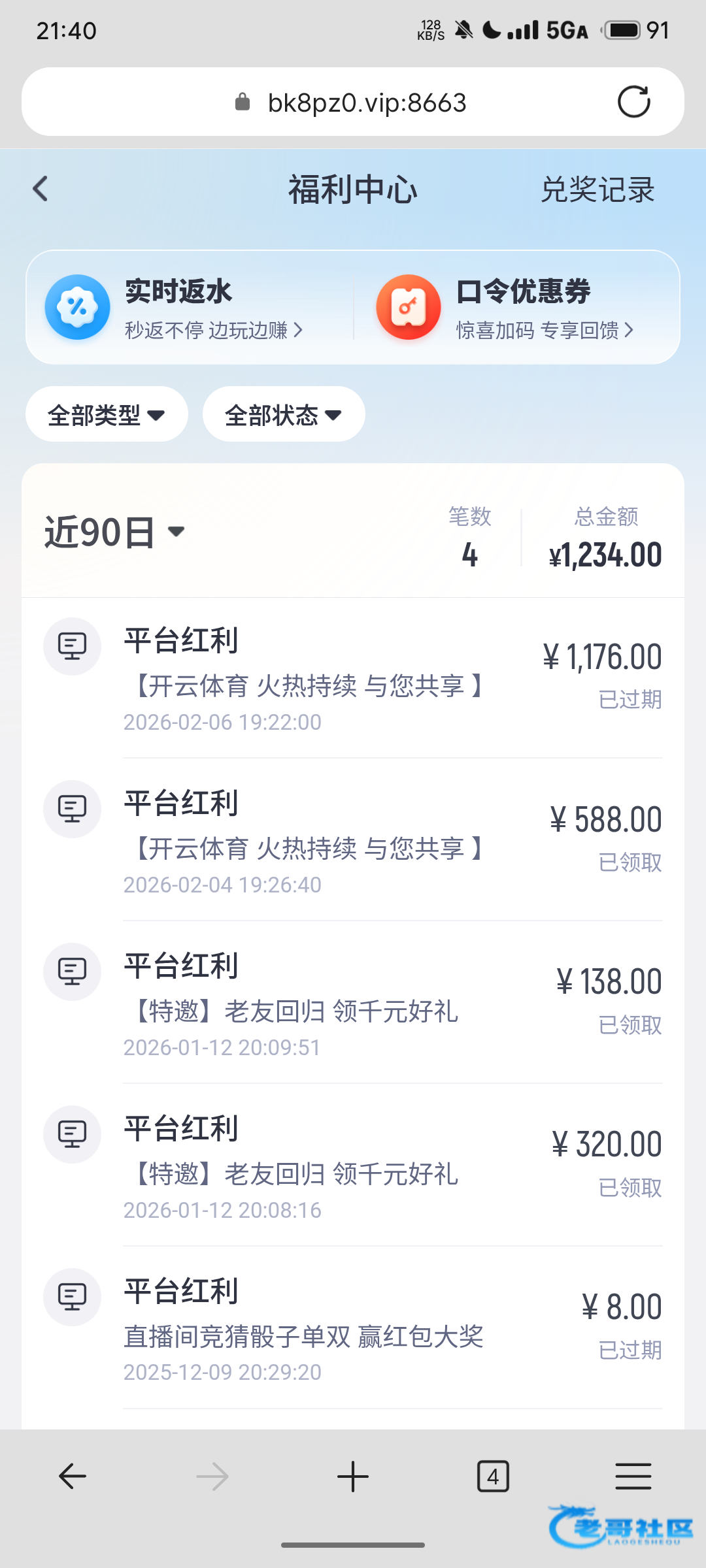Viewport: 706px width, 1568px height.
Task: Open the tab switcher showing 4 tabs
Action: pyautogui.click(x=493, y=1477)
